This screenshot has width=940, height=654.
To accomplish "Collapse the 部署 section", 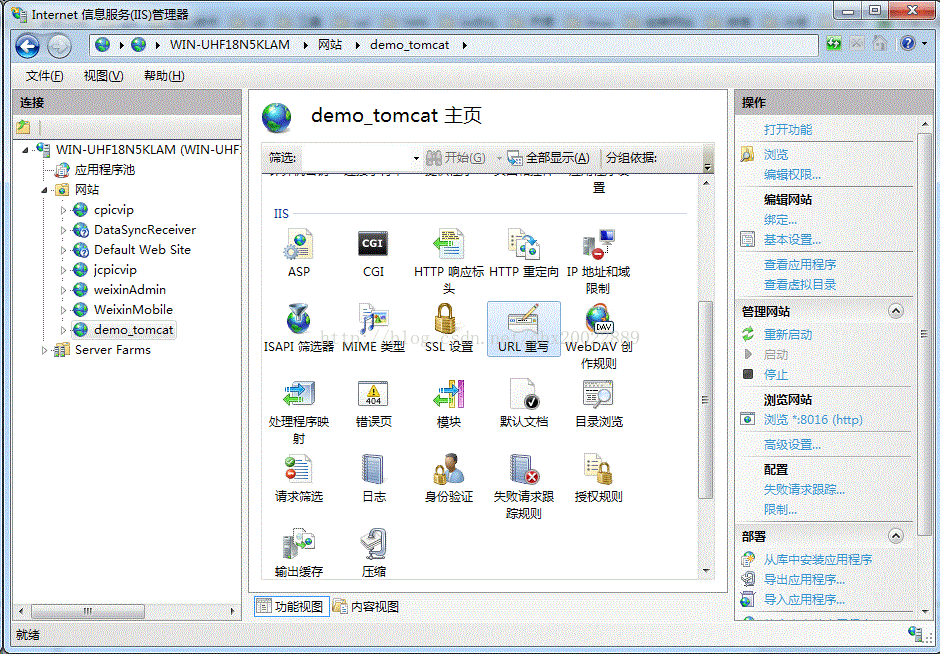I will pos(896,535).
